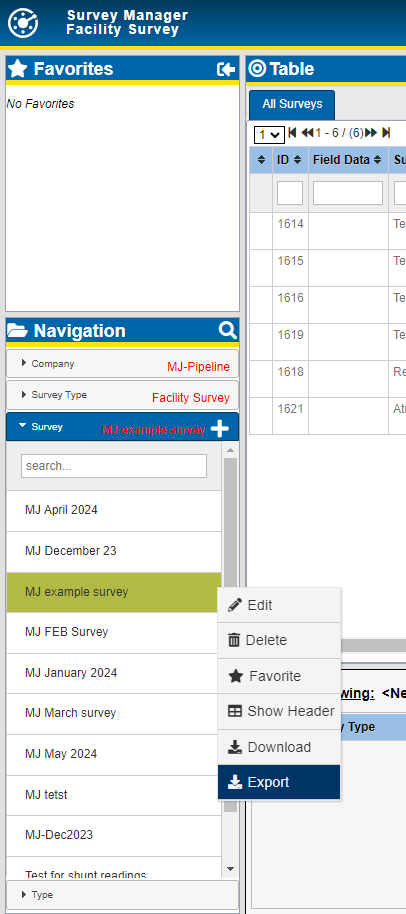This screenshot has width=406, height=914.
Task: Add new survey with plus icon
Action: (220, 430)
